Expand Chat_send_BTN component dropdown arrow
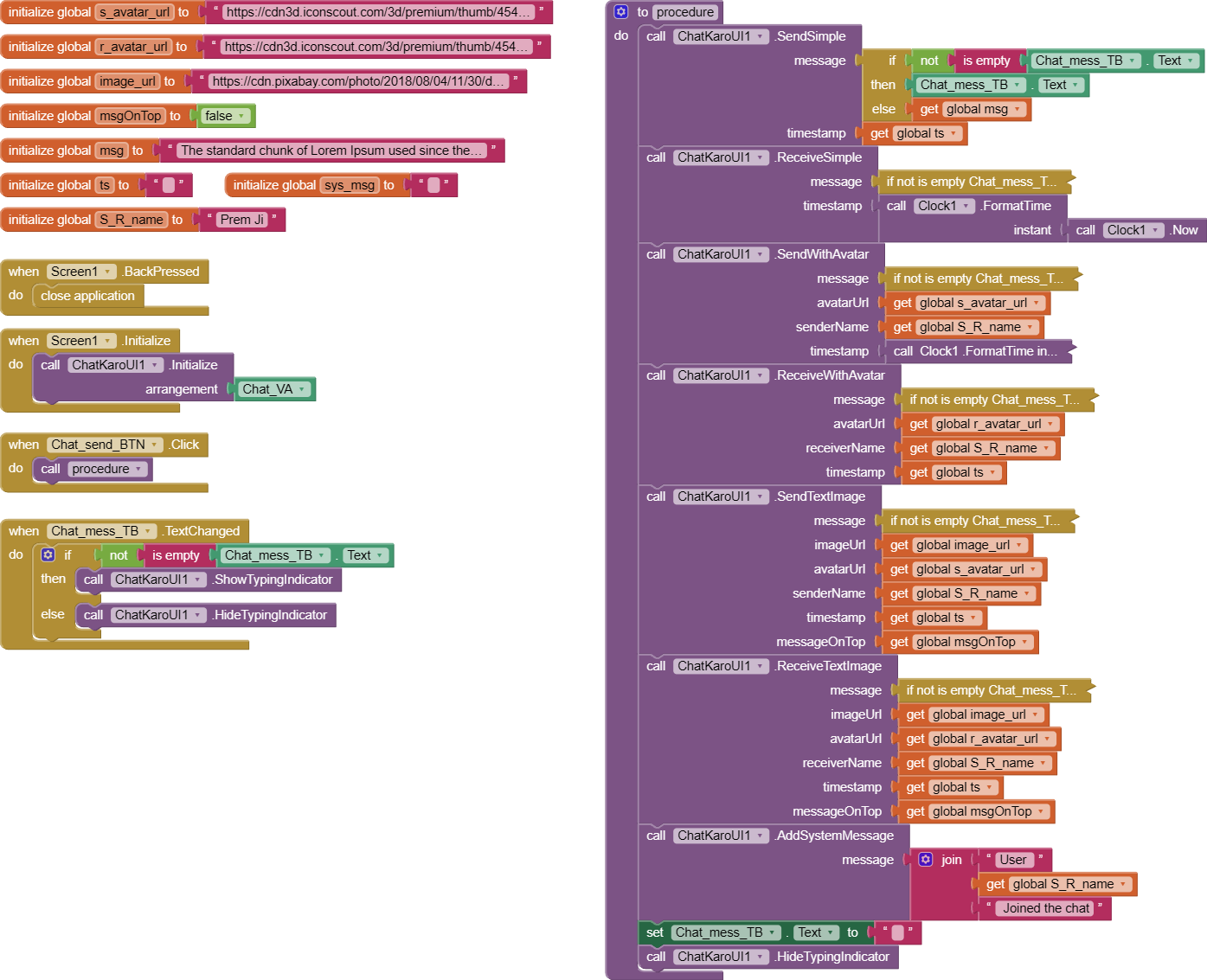Image resolution: width=1207 pixels, height=980 pixels. (155, 445)
